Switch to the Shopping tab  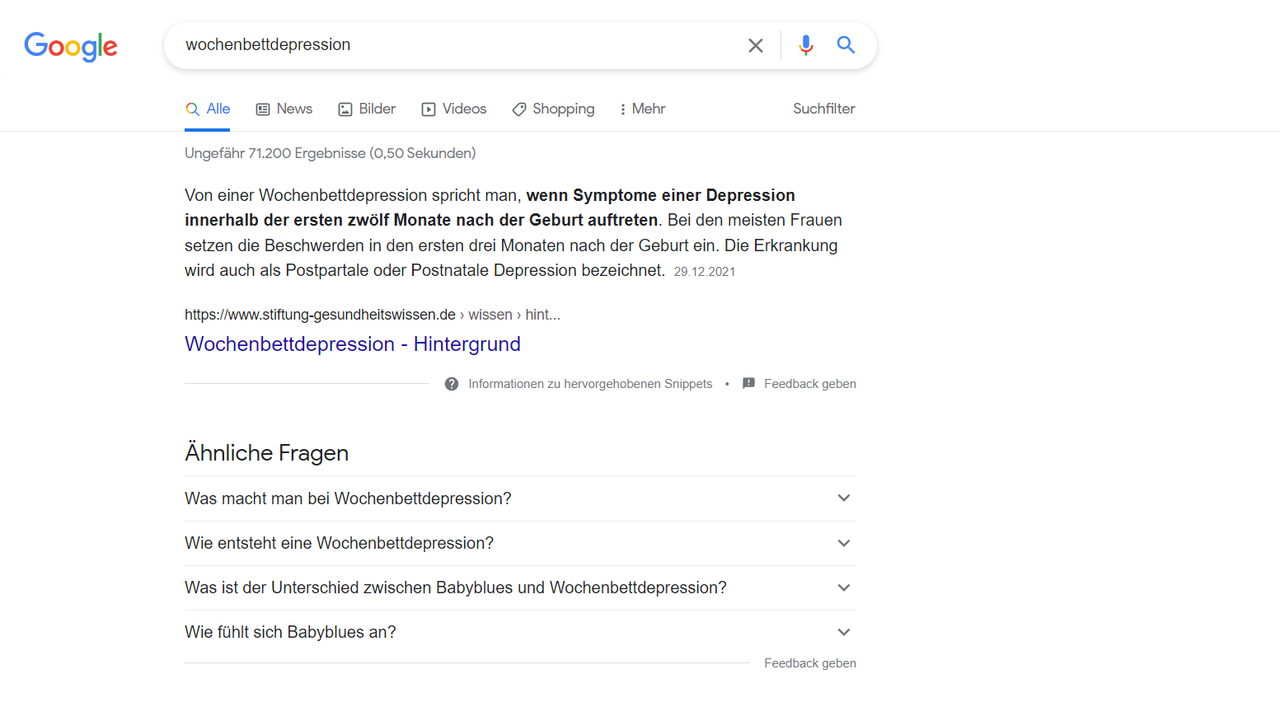pyautogui.click(x=553, y=109)
